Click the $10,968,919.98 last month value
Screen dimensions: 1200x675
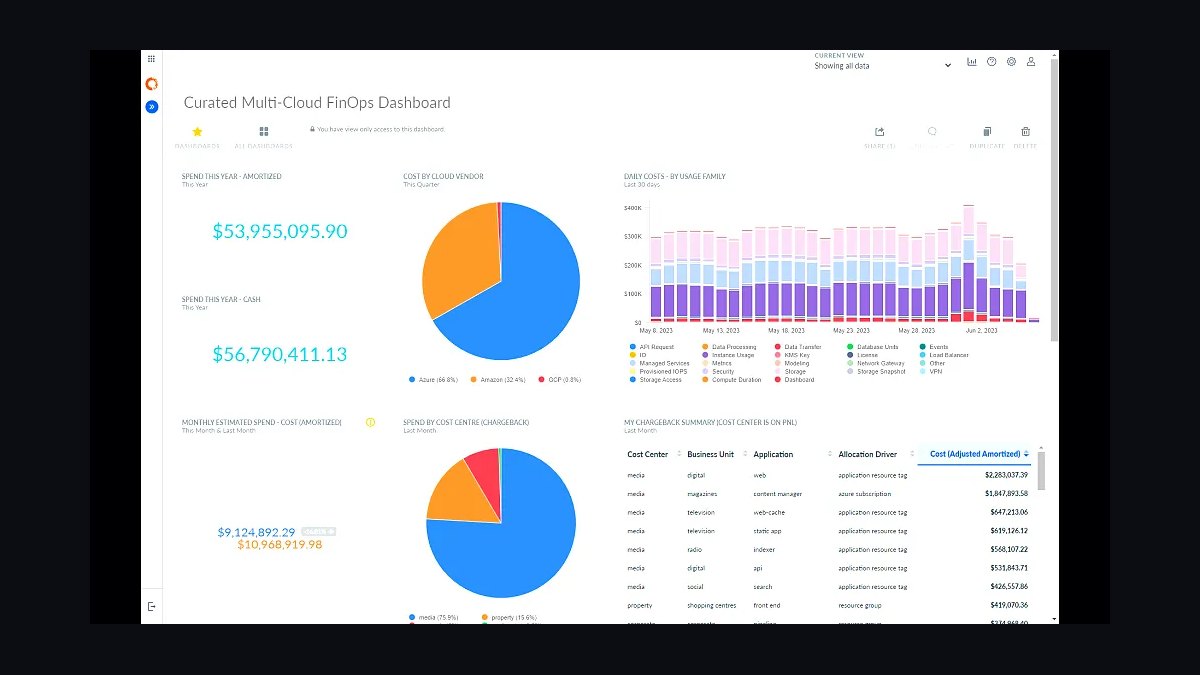[280, 544]
